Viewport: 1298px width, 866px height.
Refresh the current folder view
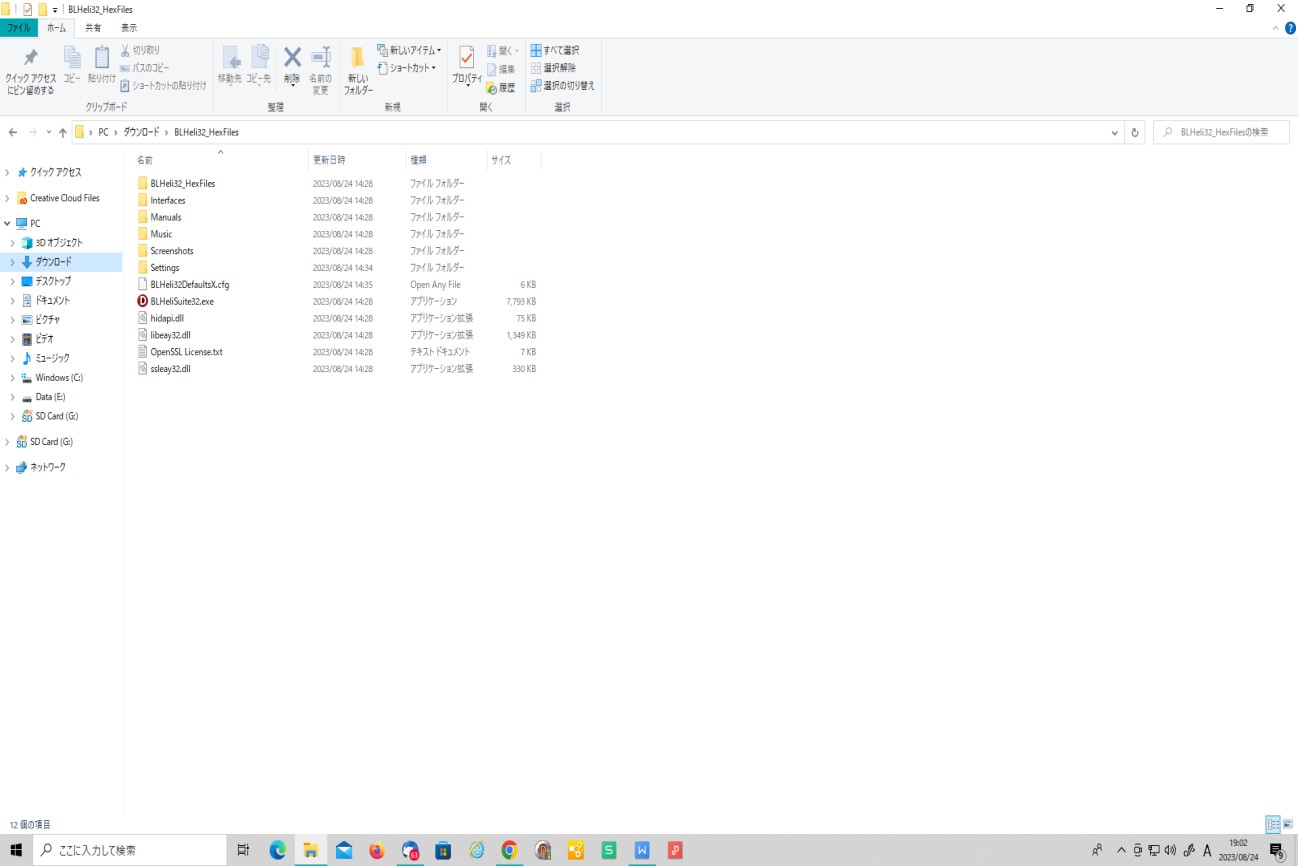(1135, 132)
